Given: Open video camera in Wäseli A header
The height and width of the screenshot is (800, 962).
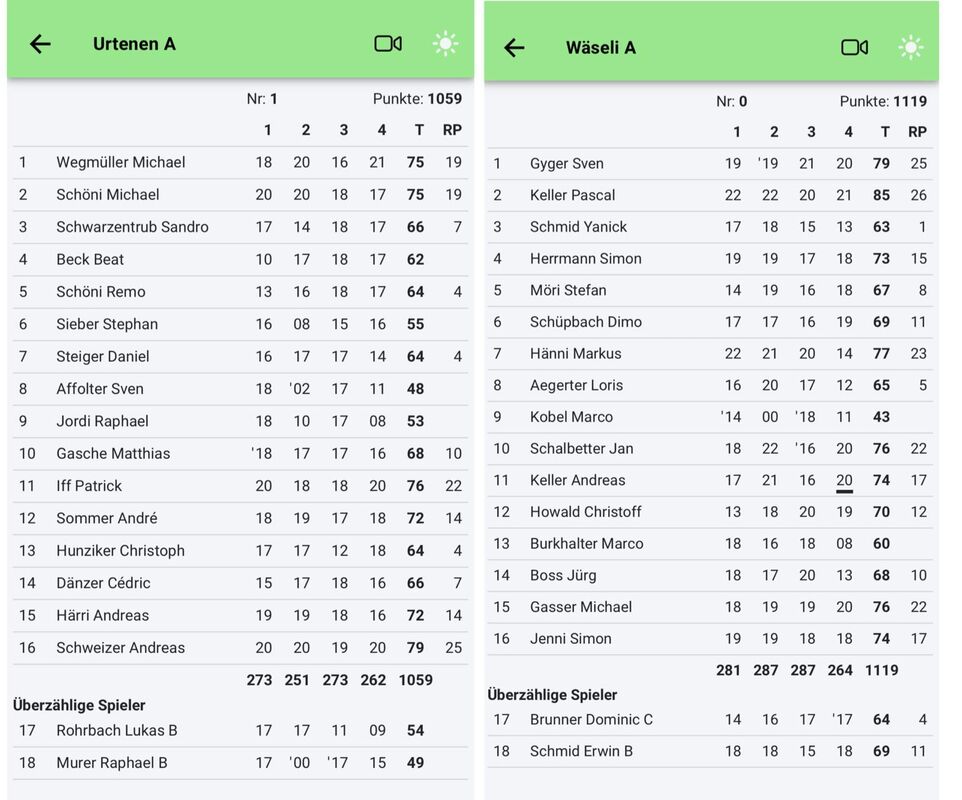Looking at the screenshot, I should tap(854, 48).
